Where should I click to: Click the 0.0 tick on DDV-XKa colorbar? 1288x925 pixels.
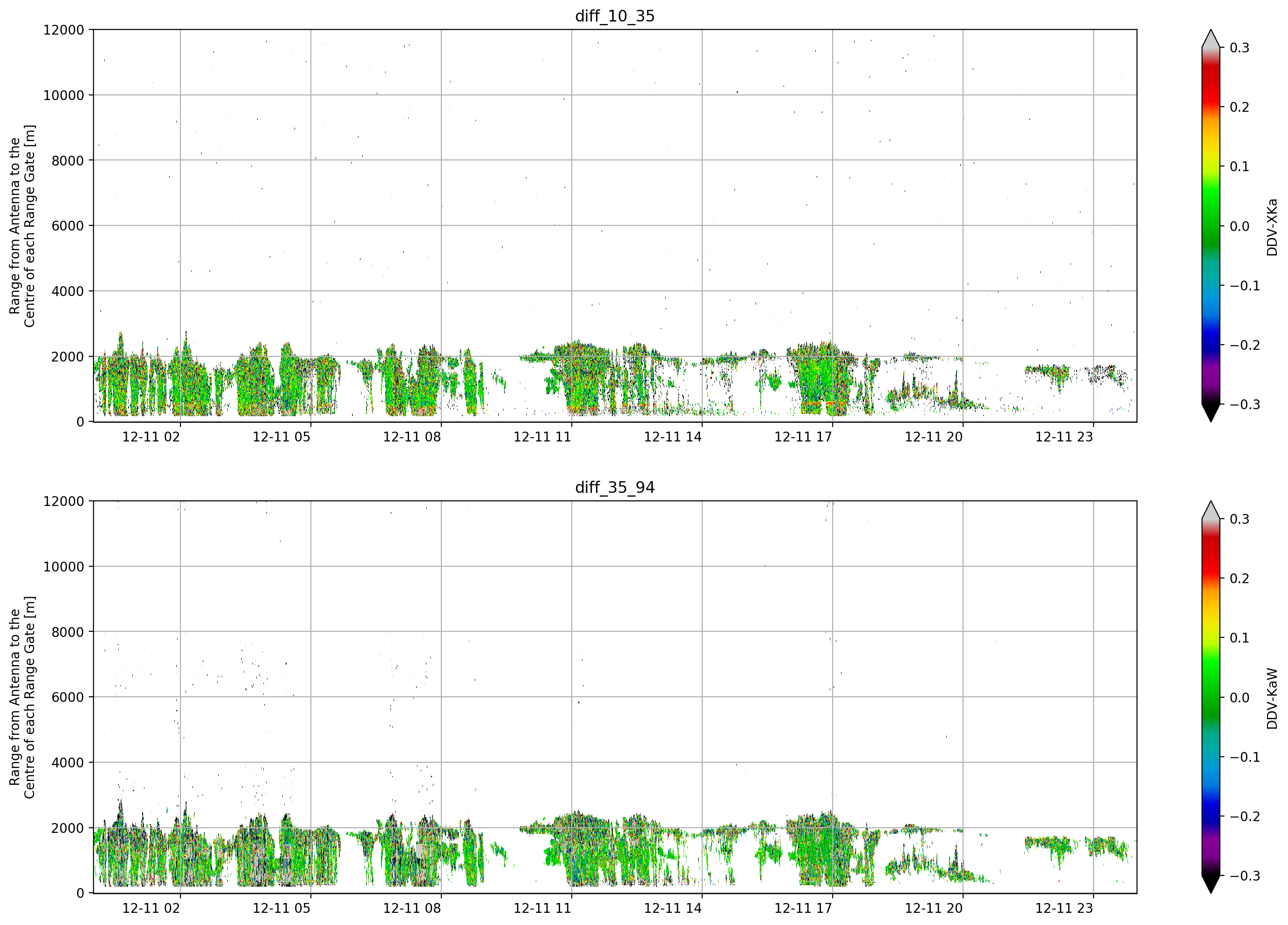[x=1239, y=226]
